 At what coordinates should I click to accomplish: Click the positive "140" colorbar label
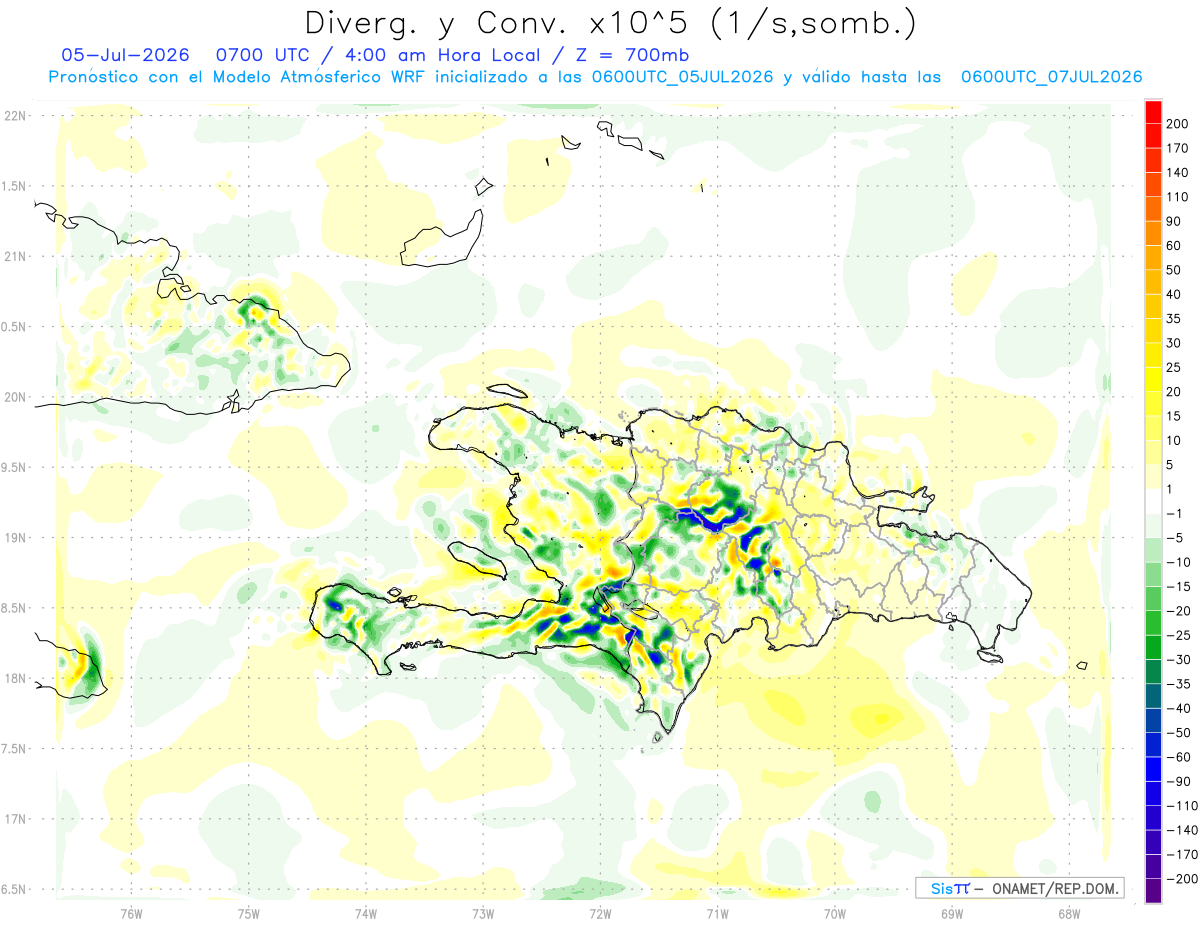[1177, 172]
